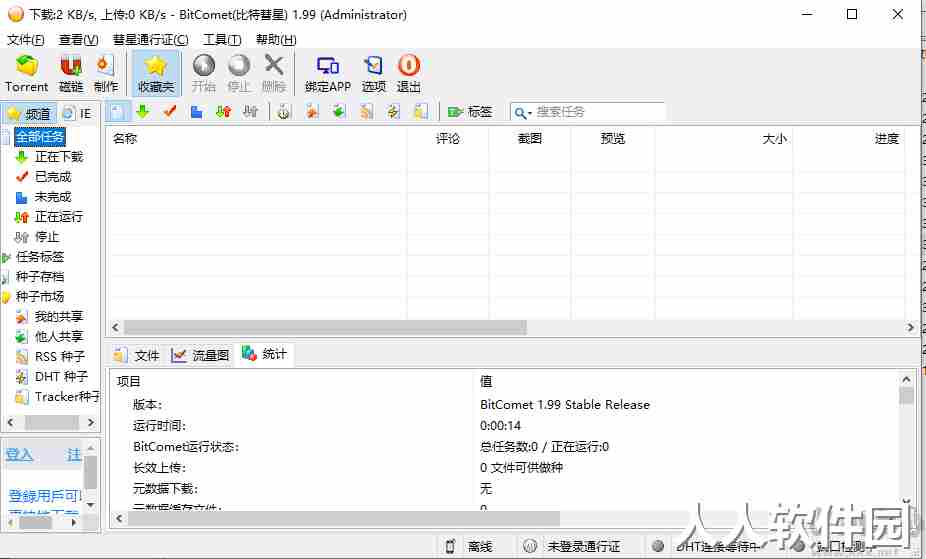Click BitComet 1.99 Stable Release value
Screen dimensions: 926x559
tap(565, 405)
